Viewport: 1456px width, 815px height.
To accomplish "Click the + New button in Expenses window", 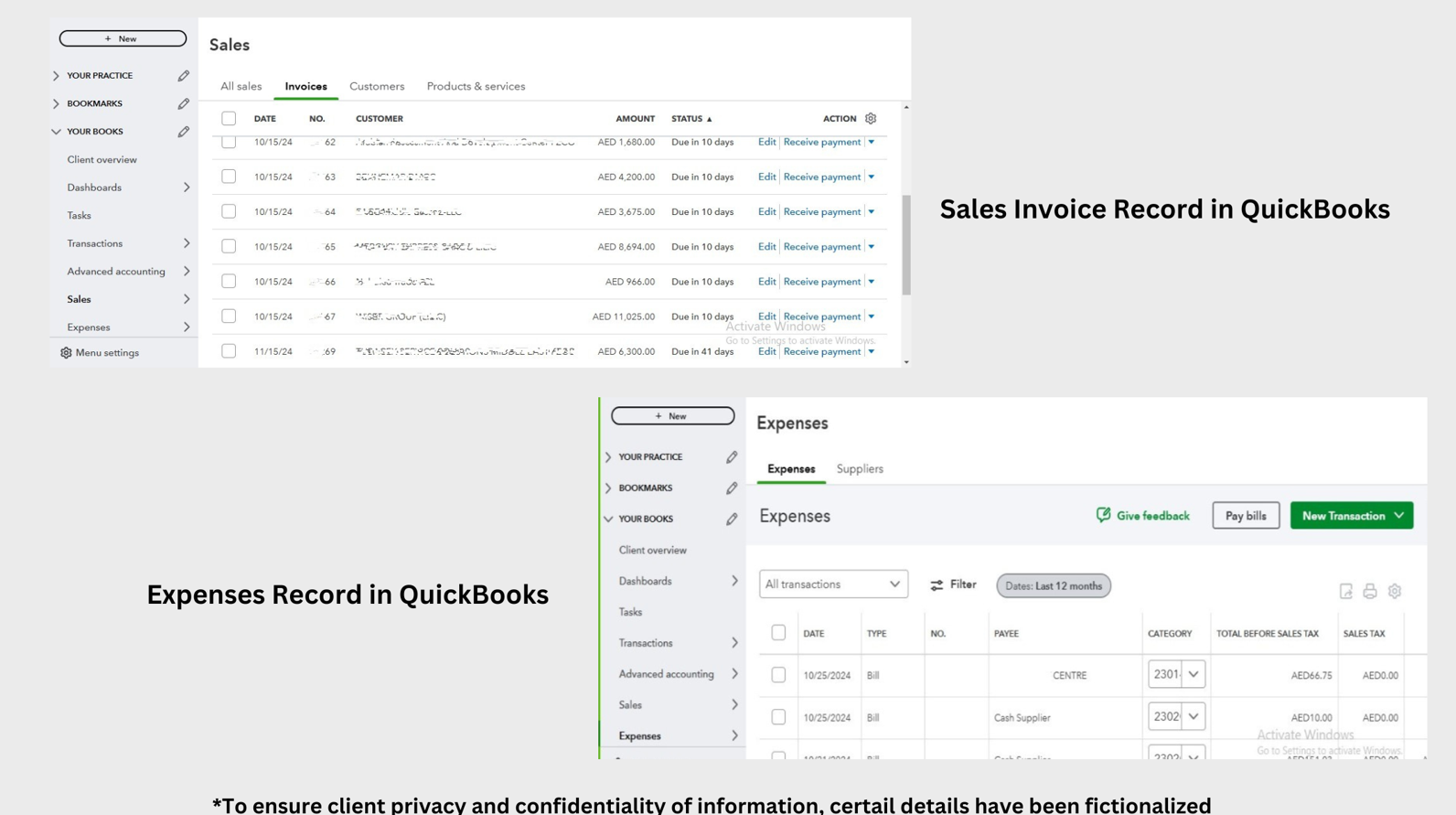I will [x=672, y=415].
